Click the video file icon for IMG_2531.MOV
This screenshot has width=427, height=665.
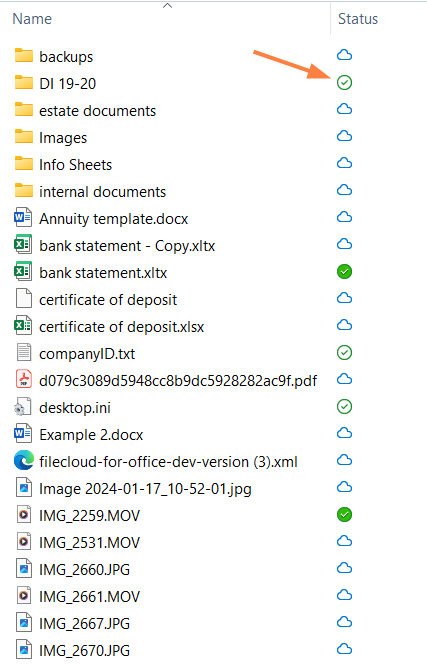(24, 542)
